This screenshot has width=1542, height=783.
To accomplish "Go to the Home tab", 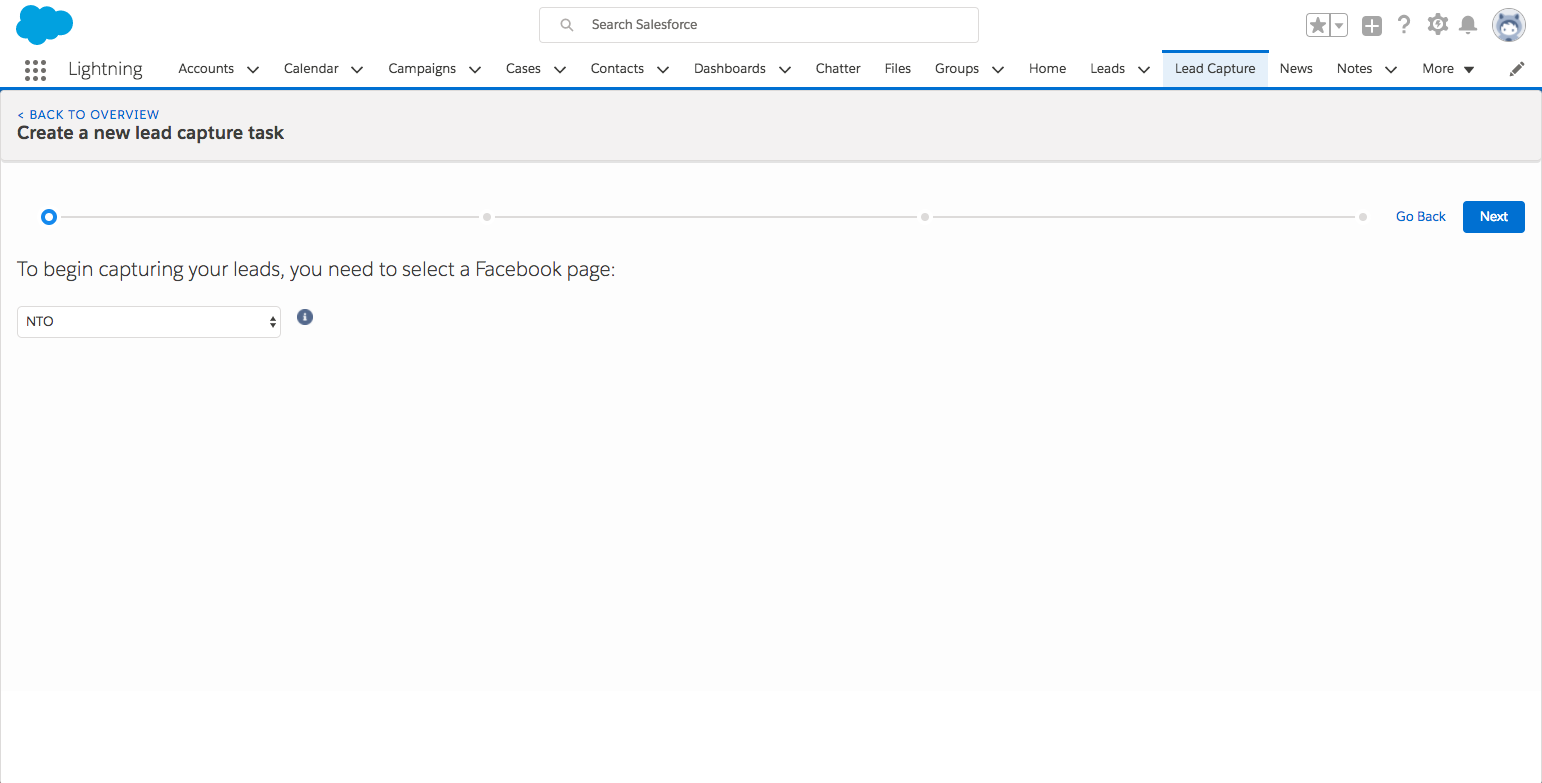I will point(1047,69).
